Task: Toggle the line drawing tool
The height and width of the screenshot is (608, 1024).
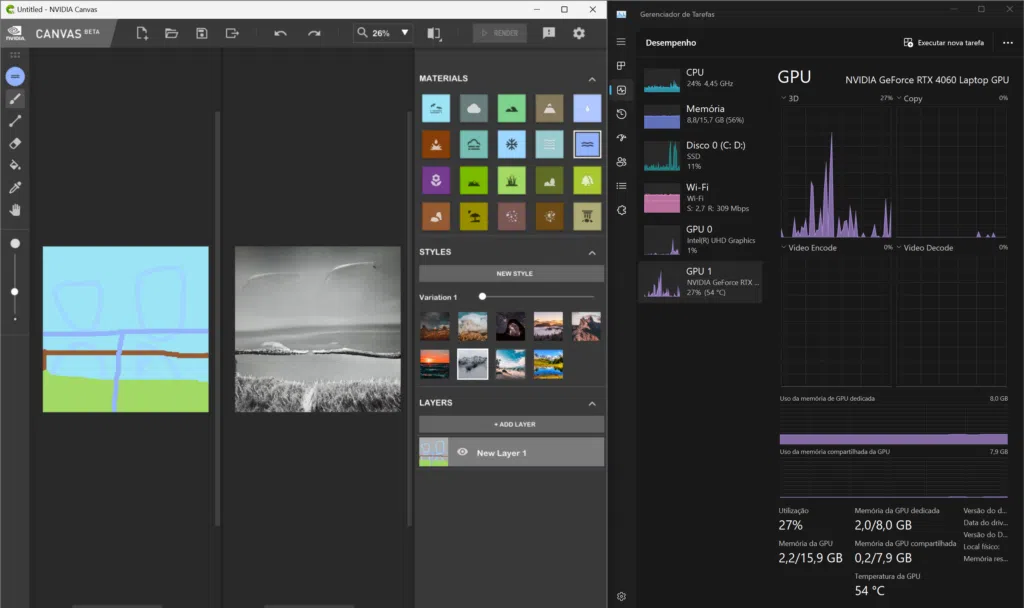Action: [14, 121]
